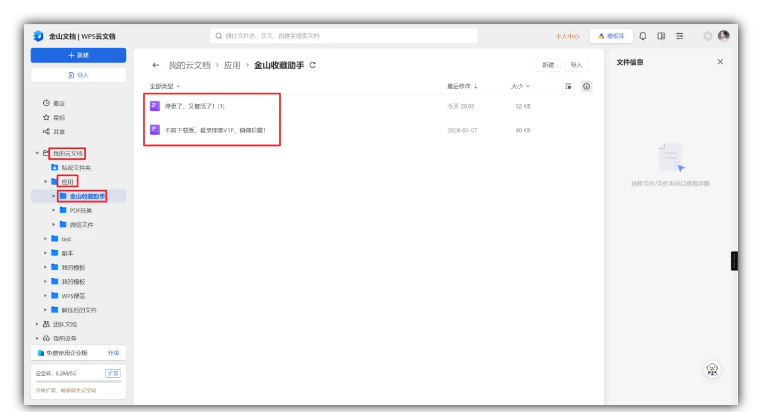Click the 32 KB size cell

[523, 106]
